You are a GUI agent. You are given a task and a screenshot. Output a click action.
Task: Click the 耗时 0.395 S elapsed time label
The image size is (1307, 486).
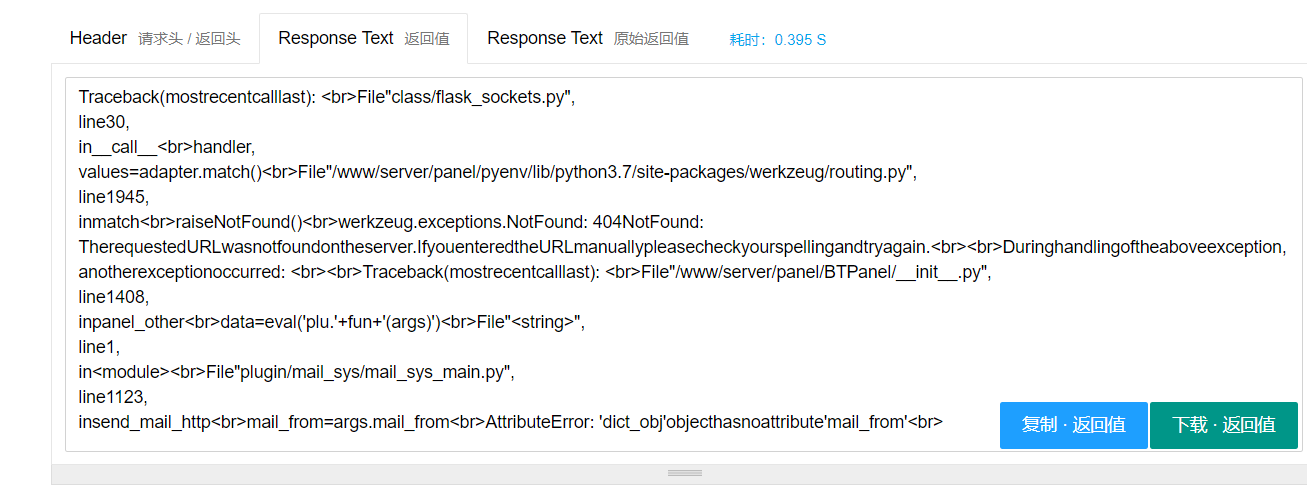point(778,40)
